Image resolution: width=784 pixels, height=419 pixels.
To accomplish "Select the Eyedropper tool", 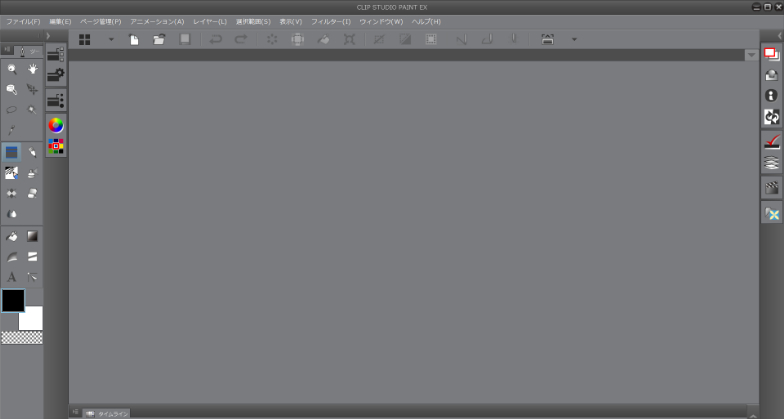I will (x=12, y=130).
